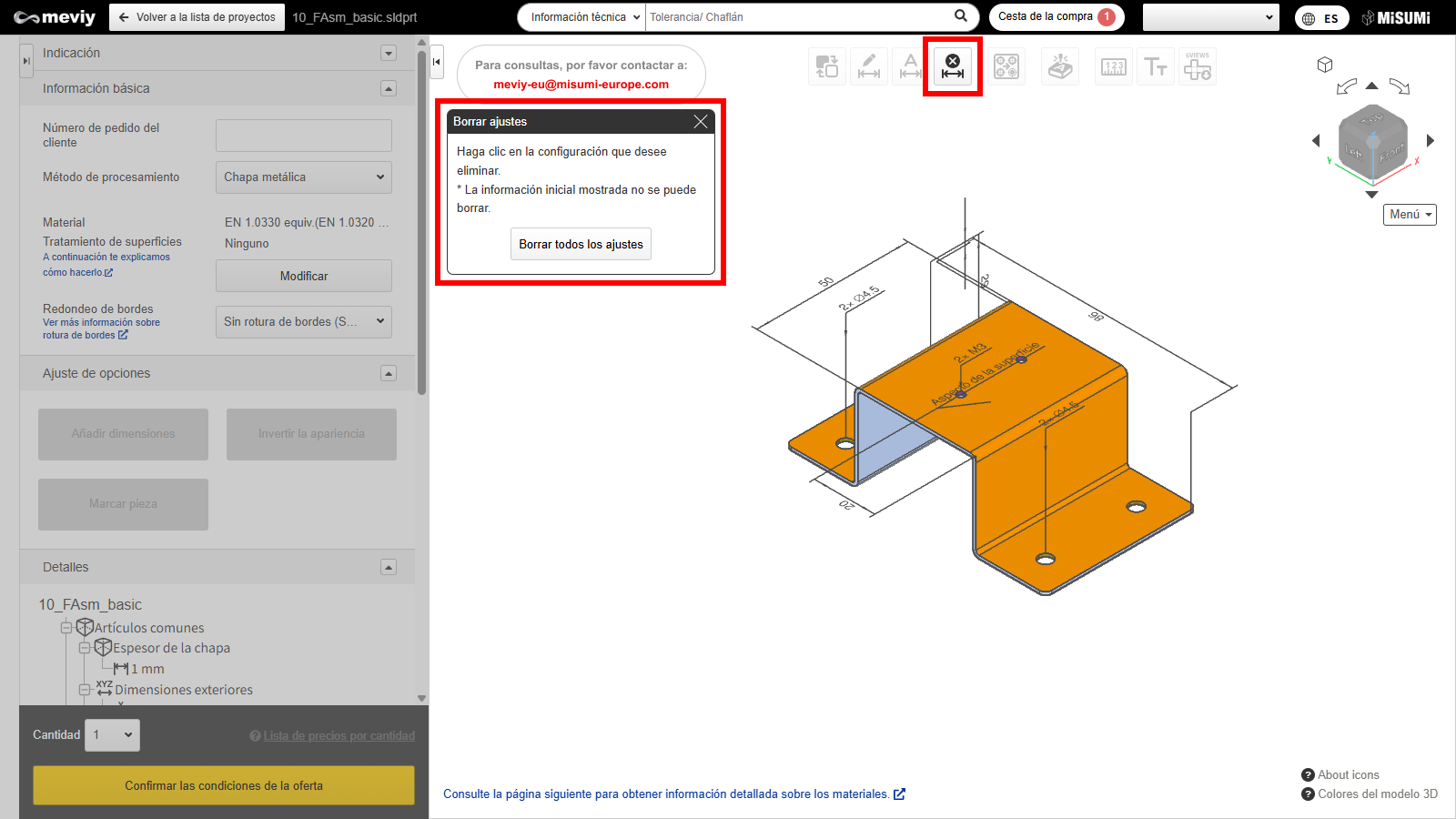
Task: Collapse the Información básica section
Action: tap(389, 88)
